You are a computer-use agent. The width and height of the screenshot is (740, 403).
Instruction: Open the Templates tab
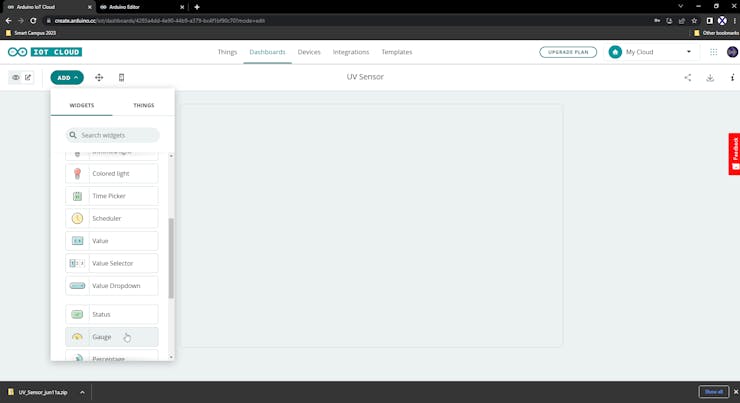396,52
